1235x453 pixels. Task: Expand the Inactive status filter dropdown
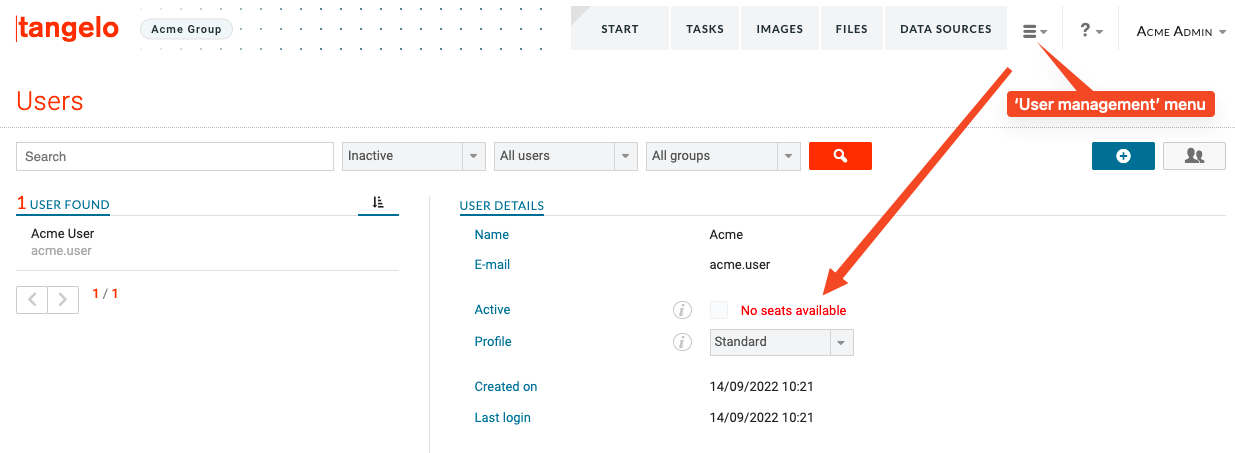click(414, 156)
